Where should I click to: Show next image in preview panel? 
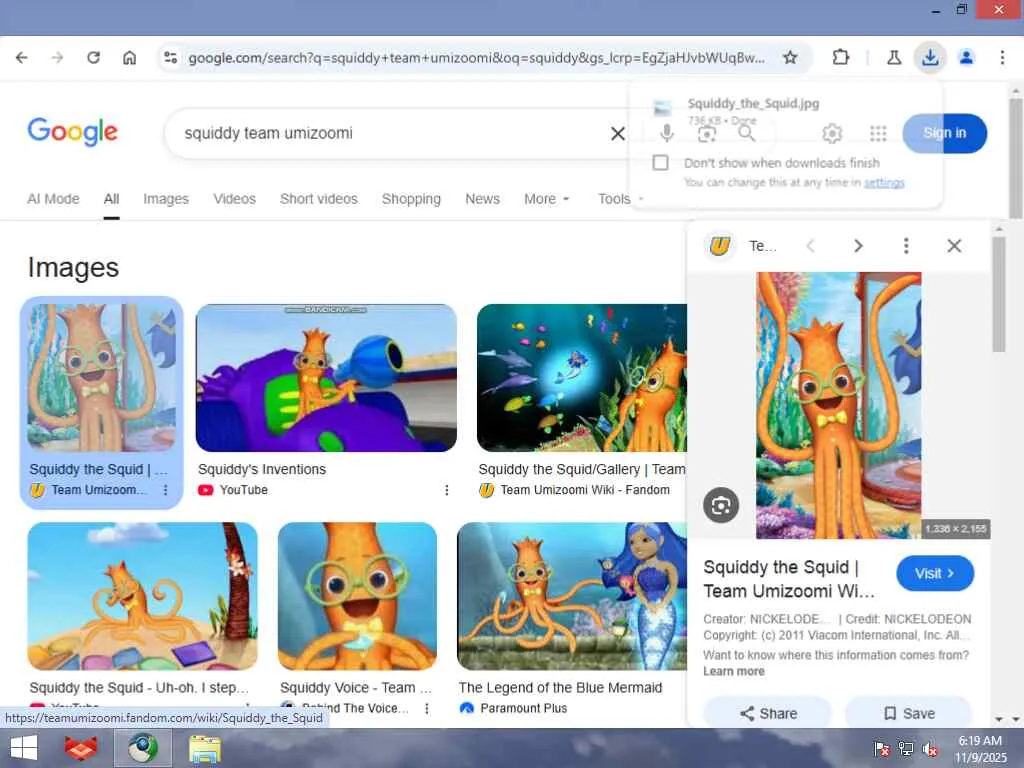click(858, 246)
